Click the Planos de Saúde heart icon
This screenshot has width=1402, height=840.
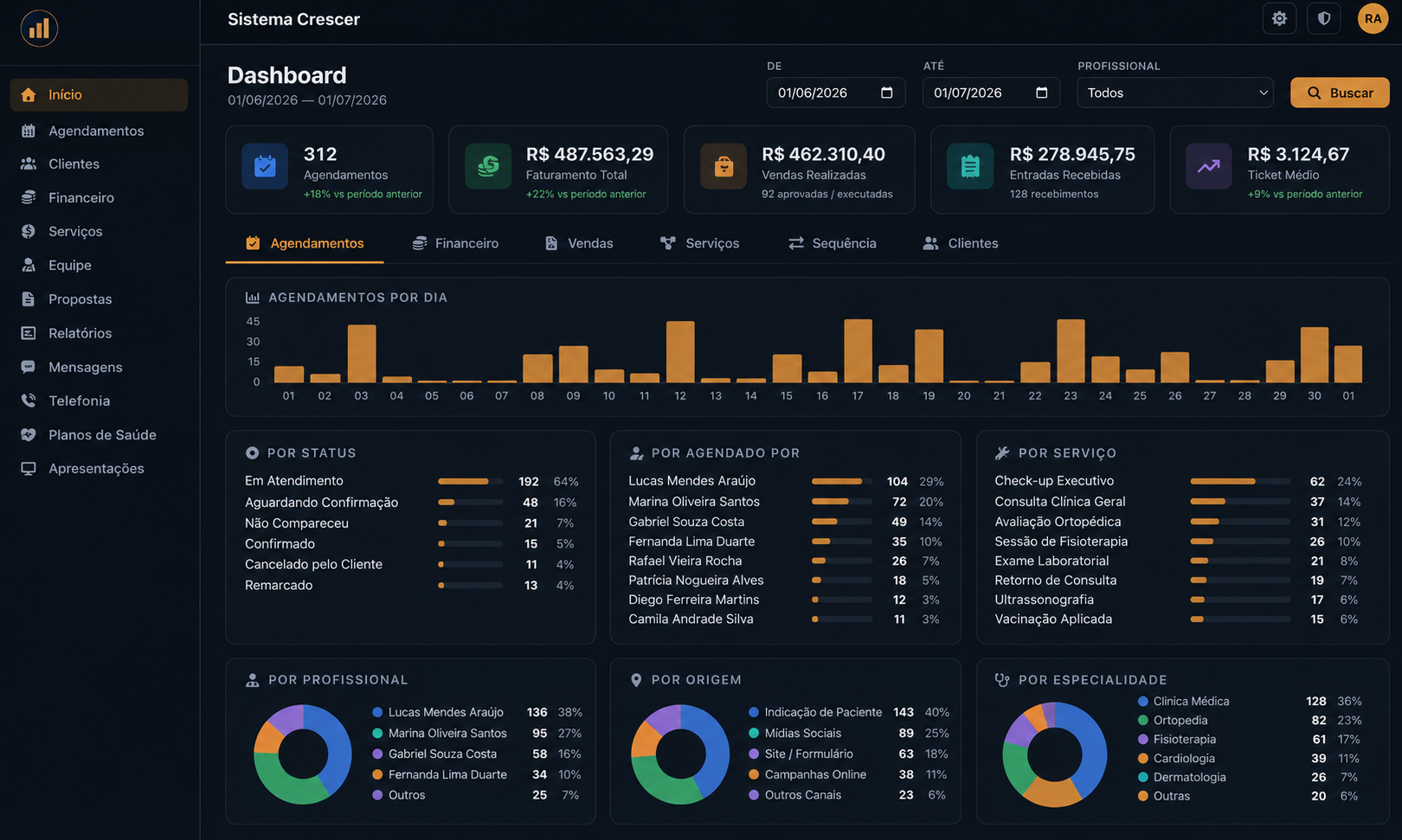29,434
